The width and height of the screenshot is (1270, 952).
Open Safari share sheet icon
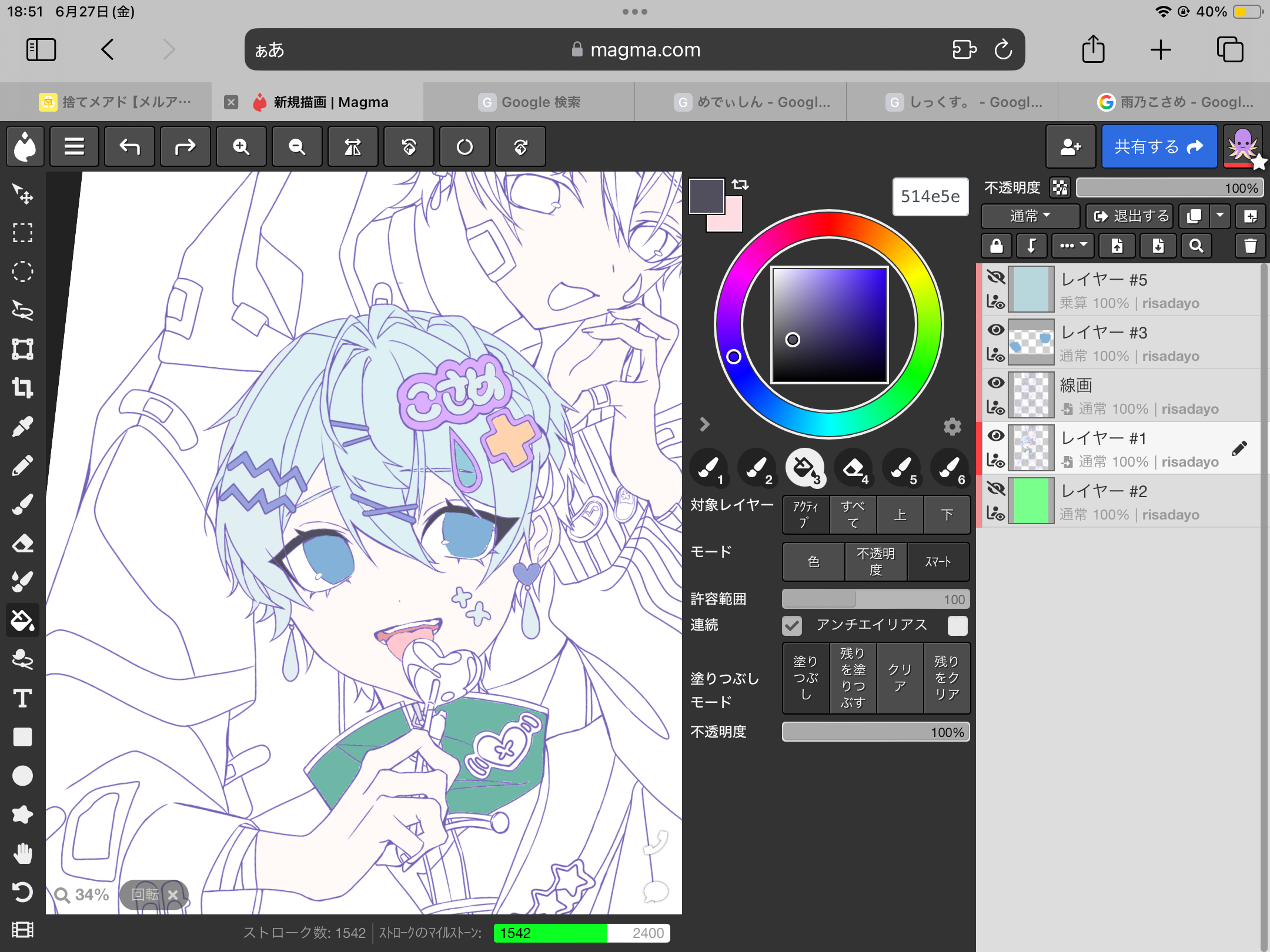1094,49
